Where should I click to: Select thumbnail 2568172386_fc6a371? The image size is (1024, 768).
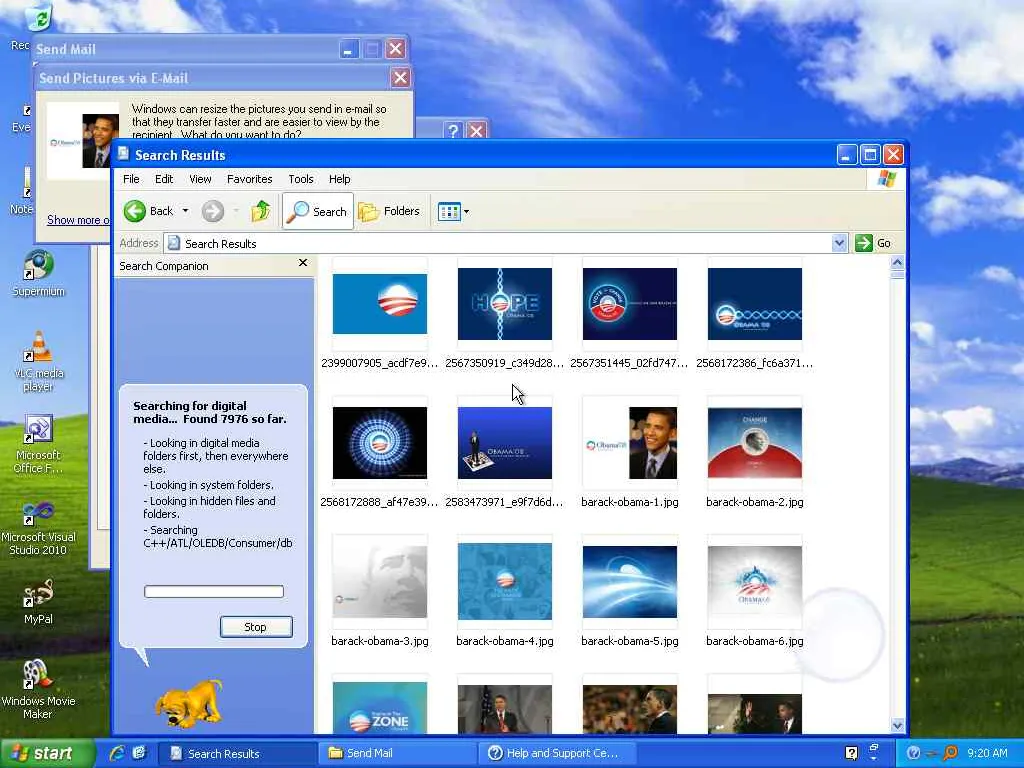point(754,304)
